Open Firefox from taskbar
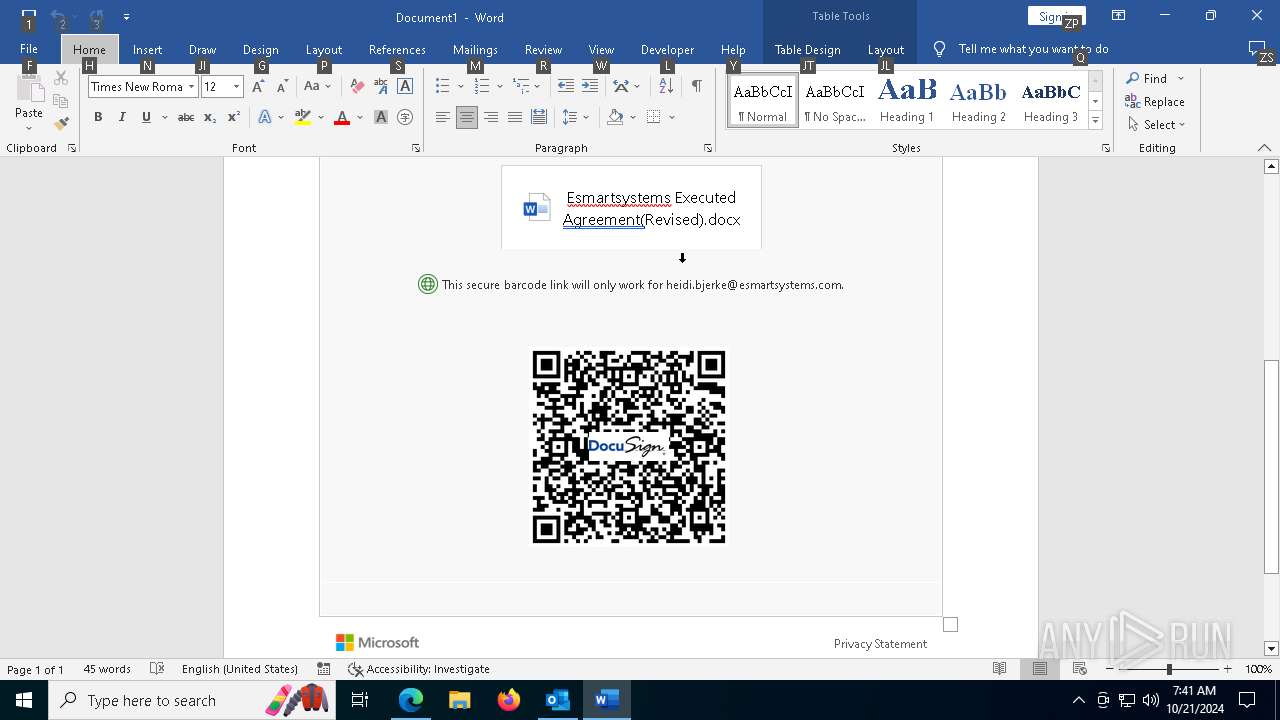Image resolution: width=1280 pixels, height=720 pixels. 508,700
